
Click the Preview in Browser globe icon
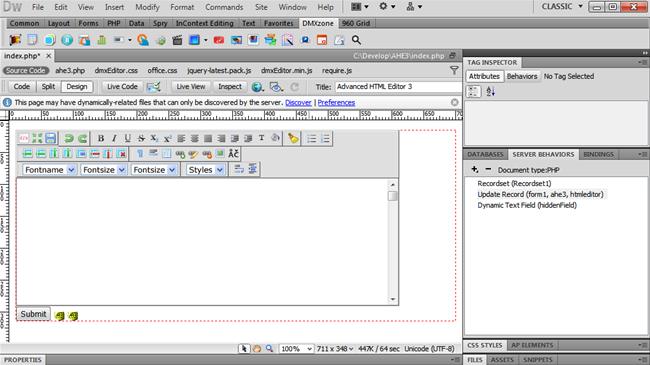[x=257, y=87]
